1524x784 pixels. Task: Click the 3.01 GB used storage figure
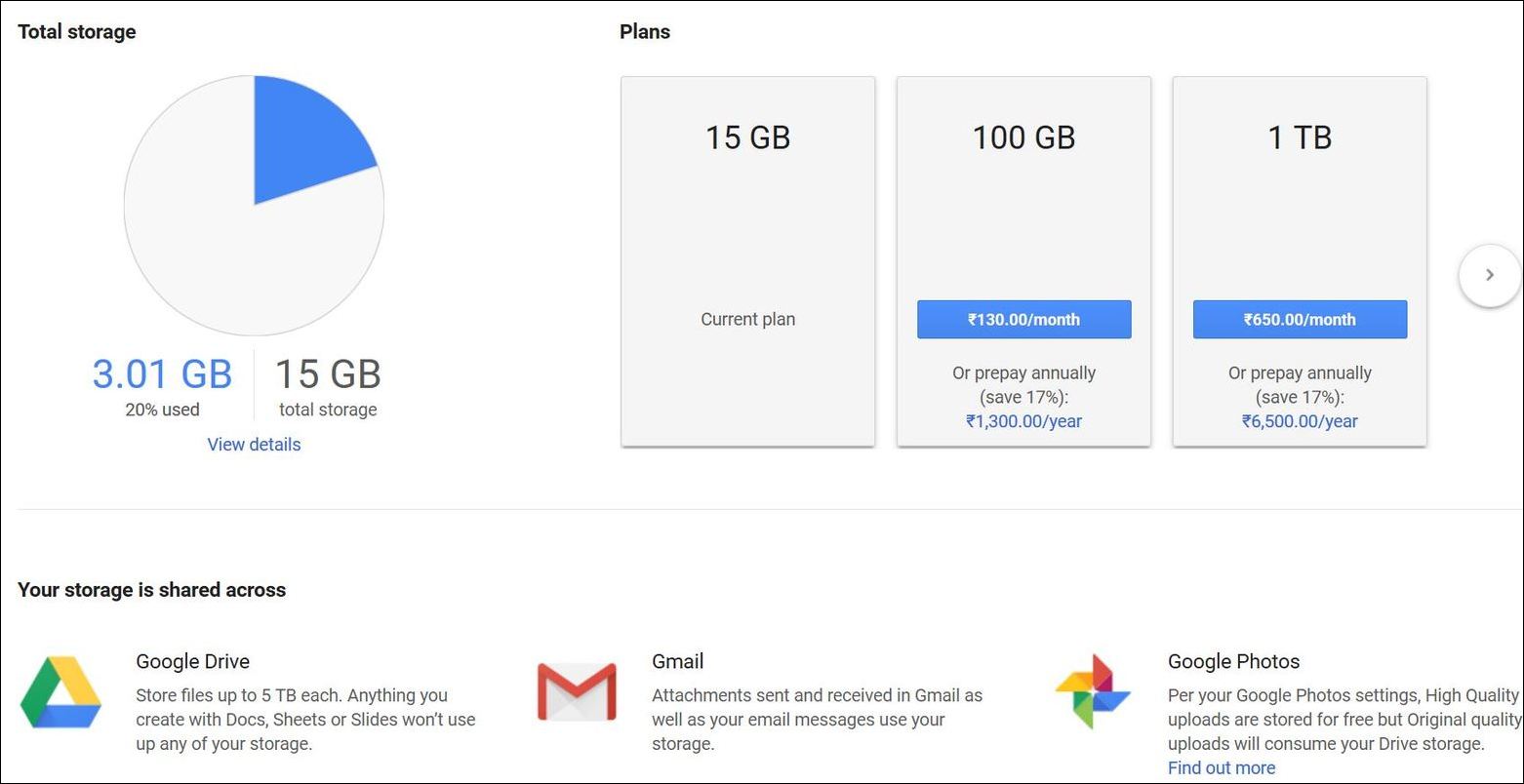pyautogui.click(x=161, y=373)
